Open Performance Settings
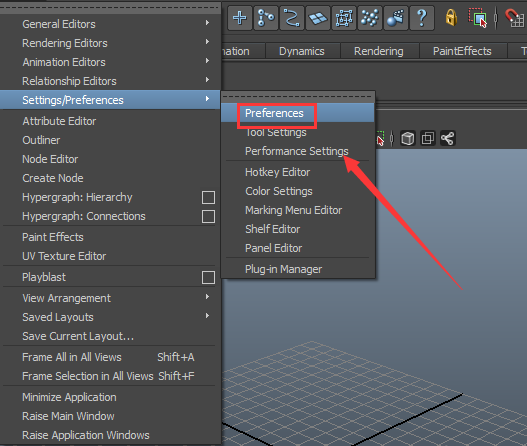The height and width of the screenshot is (446, 527). tap(298, 151)
